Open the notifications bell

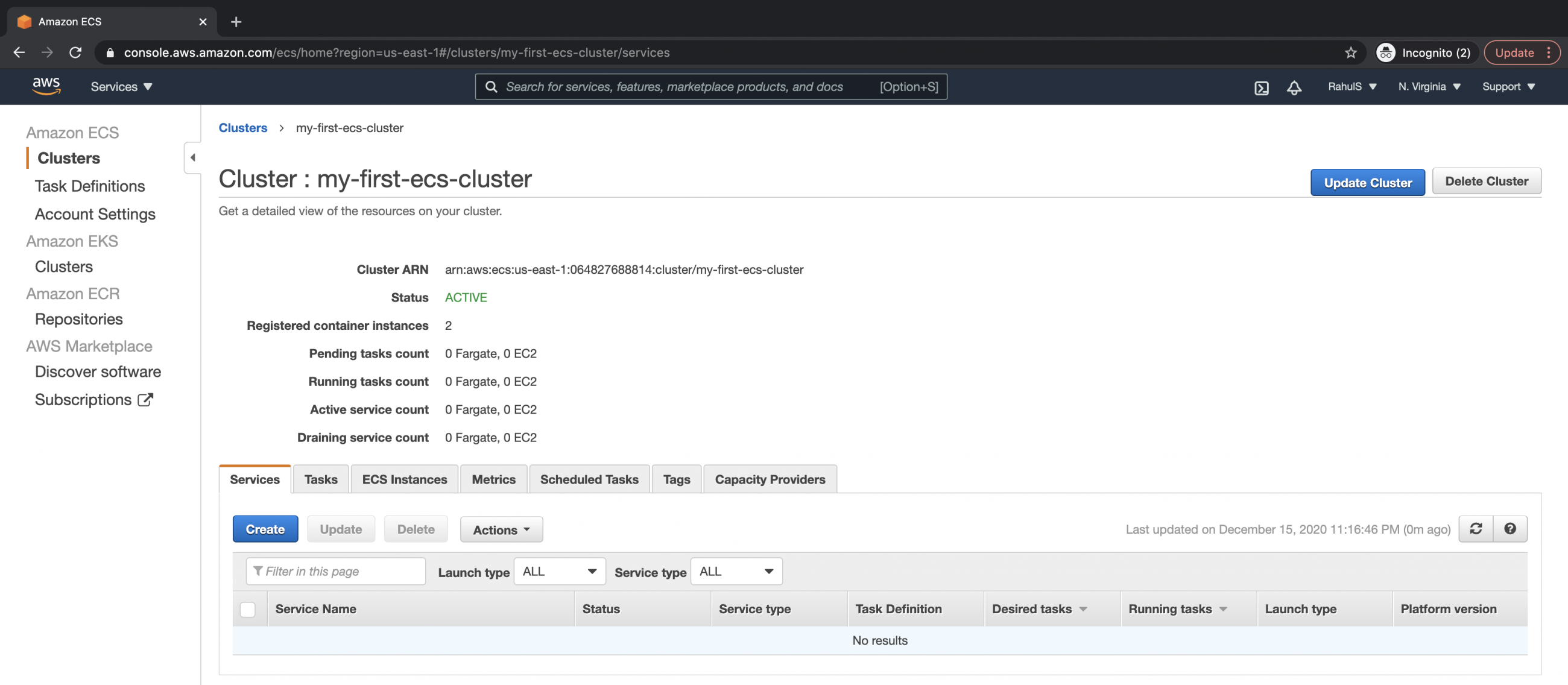(1294, 87)
